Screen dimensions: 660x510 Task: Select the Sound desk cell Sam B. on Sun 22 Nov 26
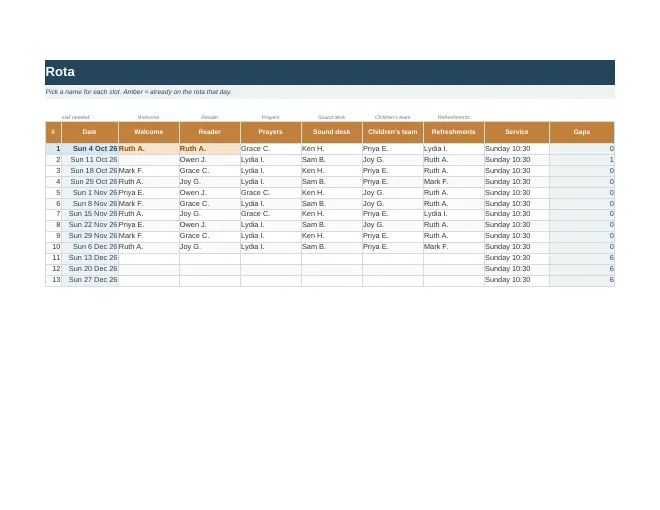point(332,225)
